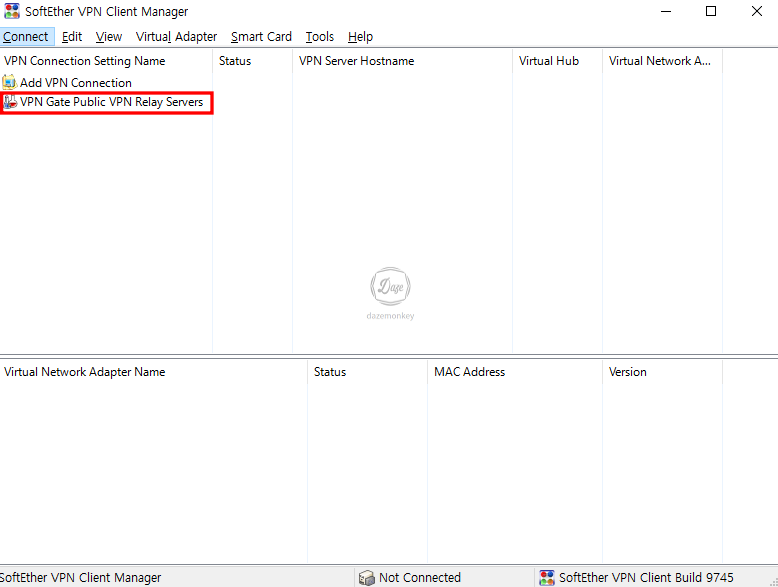Open the Tools menu
778x587 pixels.
pos(320,37)
